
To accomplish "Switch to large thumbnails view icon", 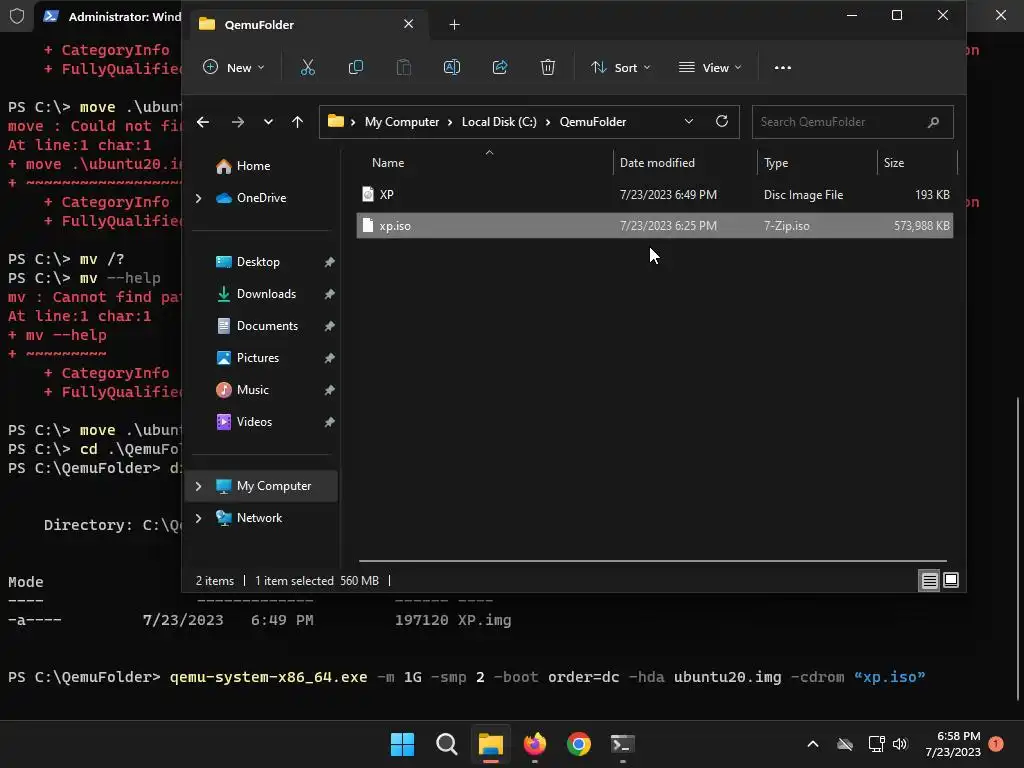I will pyautogui.click(x=951, y=580).
